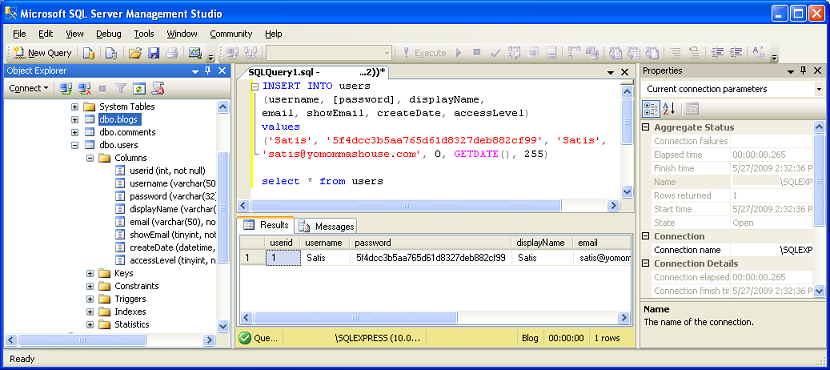Click the Decrease Indent icon
The width and height of the screenshot is (830, 370).
717,53
